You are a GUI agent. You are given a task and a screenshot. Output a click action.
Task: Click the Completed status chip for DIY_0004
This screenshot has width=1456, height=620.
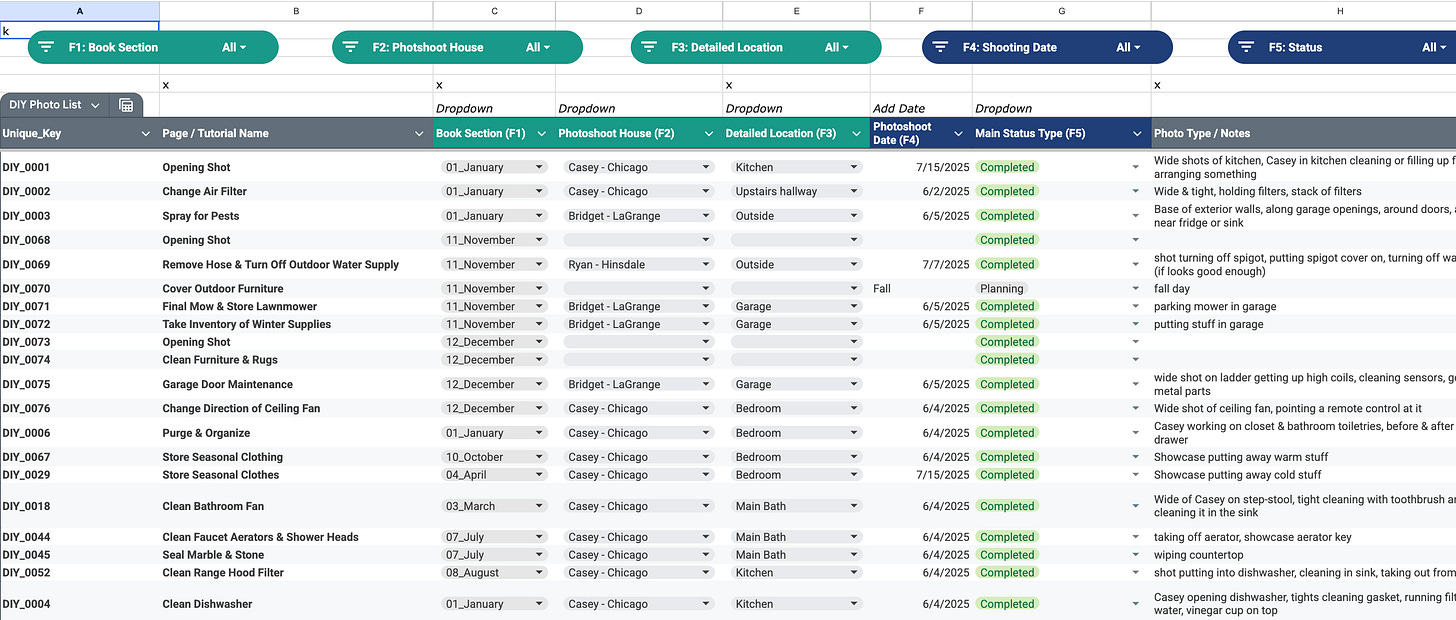1007,604
